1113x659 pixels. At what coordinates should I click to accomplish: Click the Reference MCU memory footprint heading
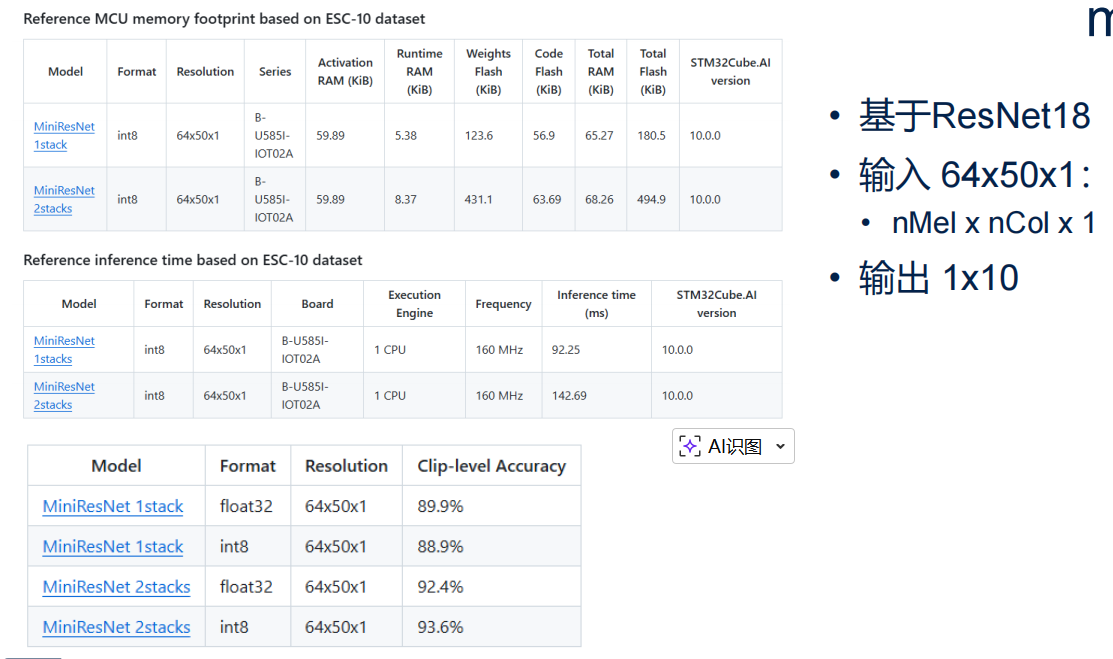[x=224, y=18]
